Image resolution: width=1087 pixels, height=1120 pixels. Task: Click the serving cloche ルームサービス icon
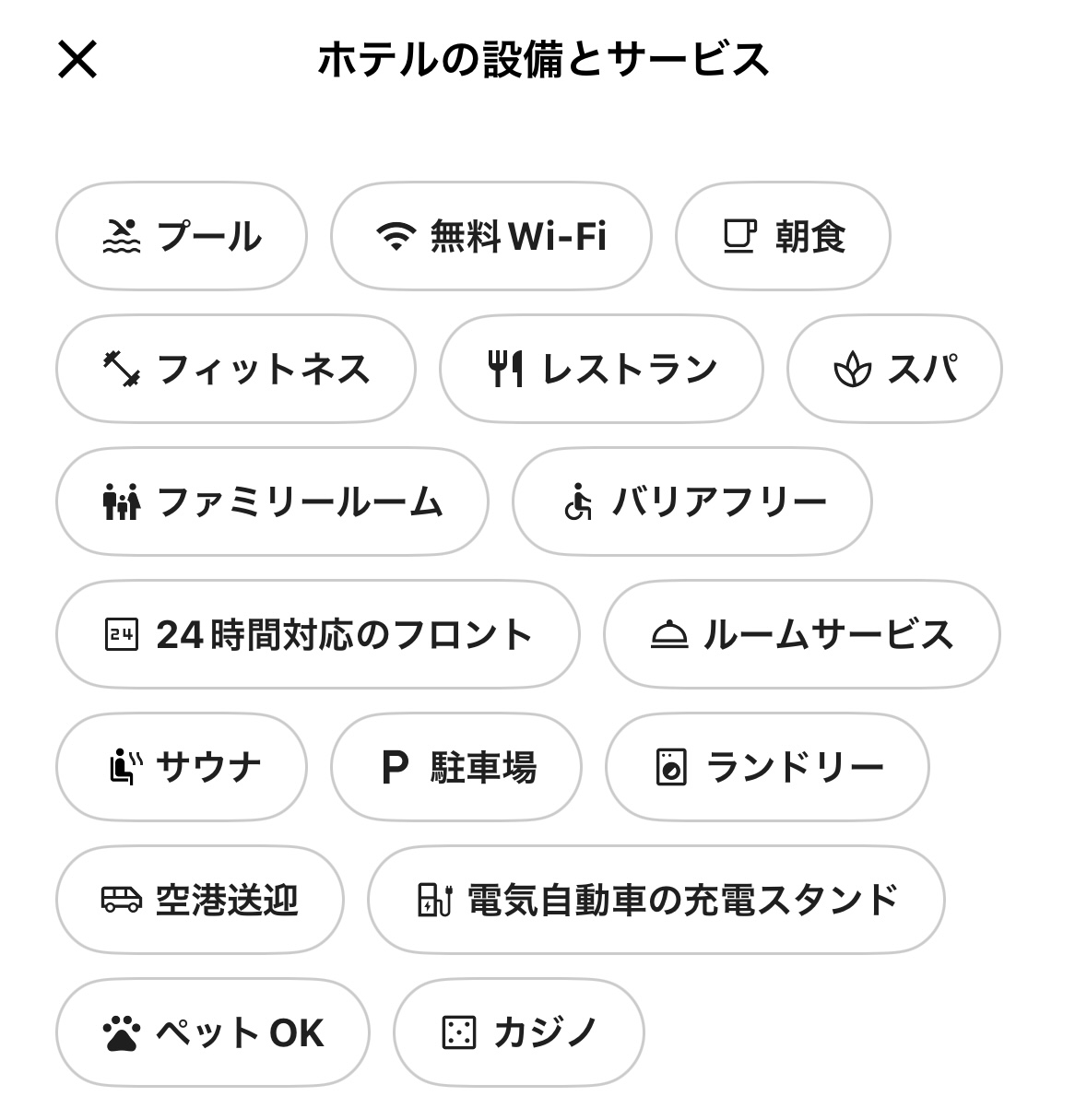(669, 634)
